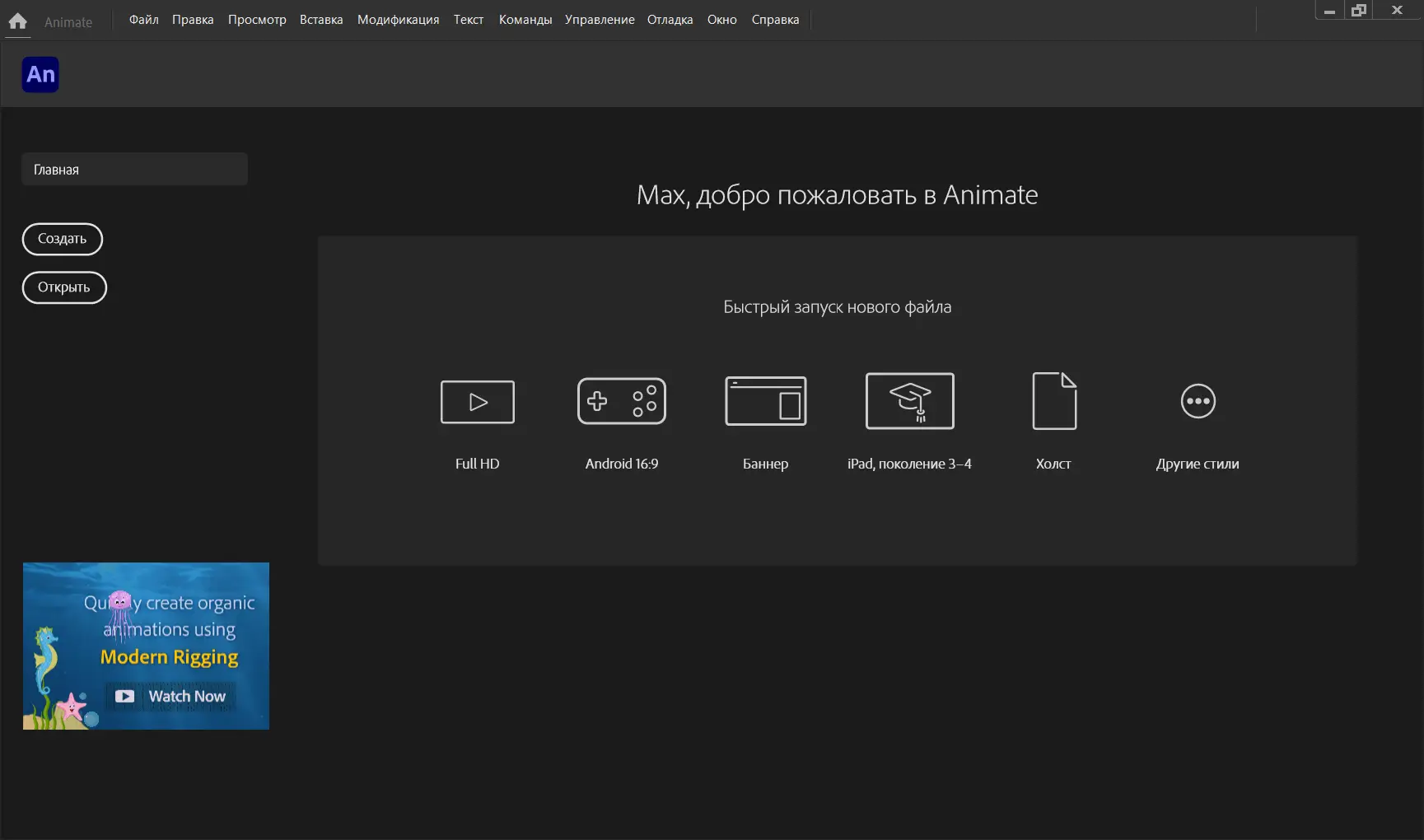The image size is (1424, 840).
Task: Open the Просмотр menu
Action: pos(257,20)
